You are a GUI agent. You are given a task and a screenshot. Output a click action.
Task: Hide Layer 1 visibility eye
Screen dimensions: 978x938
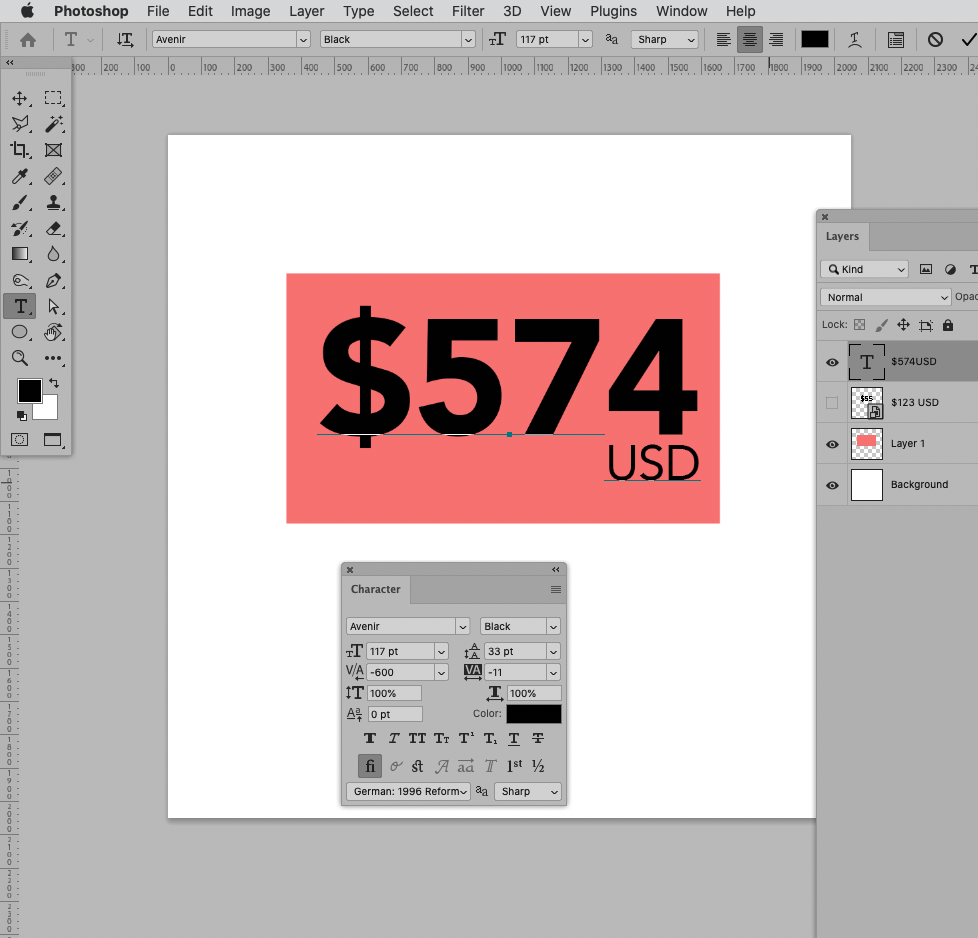832,444
